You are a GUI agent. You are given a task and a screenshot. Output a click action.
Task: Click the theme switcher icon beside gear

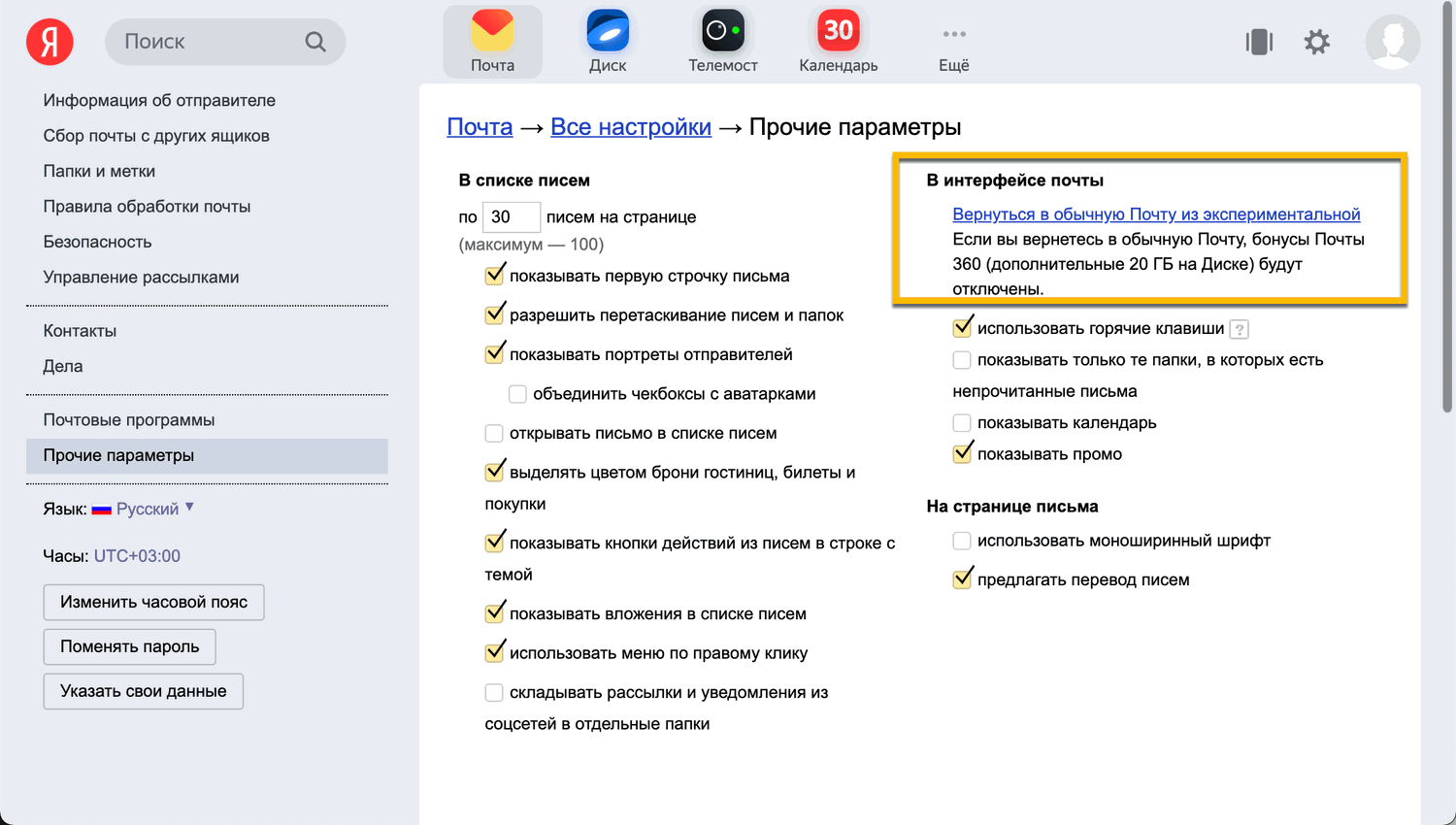point(1259,42)
